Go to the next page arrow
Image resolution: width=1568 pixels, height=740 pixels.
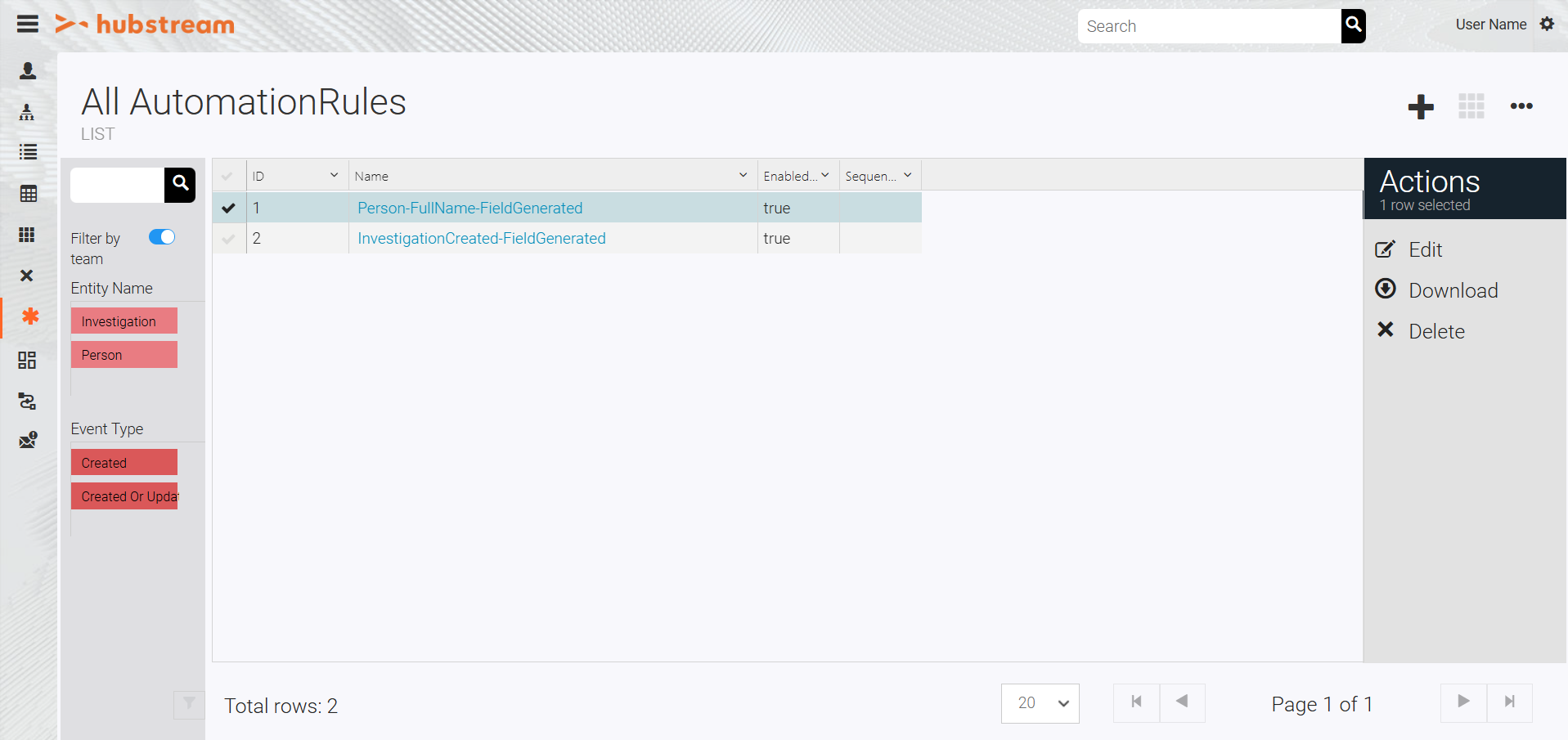pyautogui.click(x=1463, y=702)
